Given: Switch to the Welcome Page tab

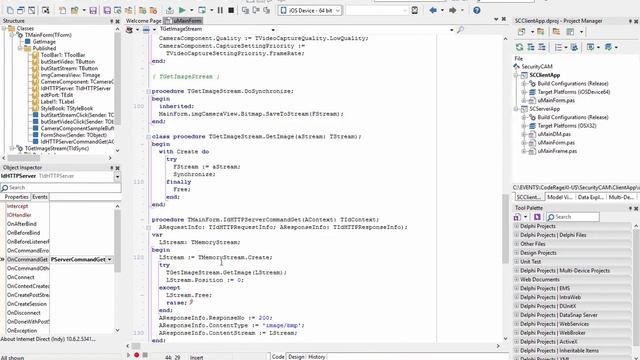Looking at the screenshot, I should pos(143,21).
